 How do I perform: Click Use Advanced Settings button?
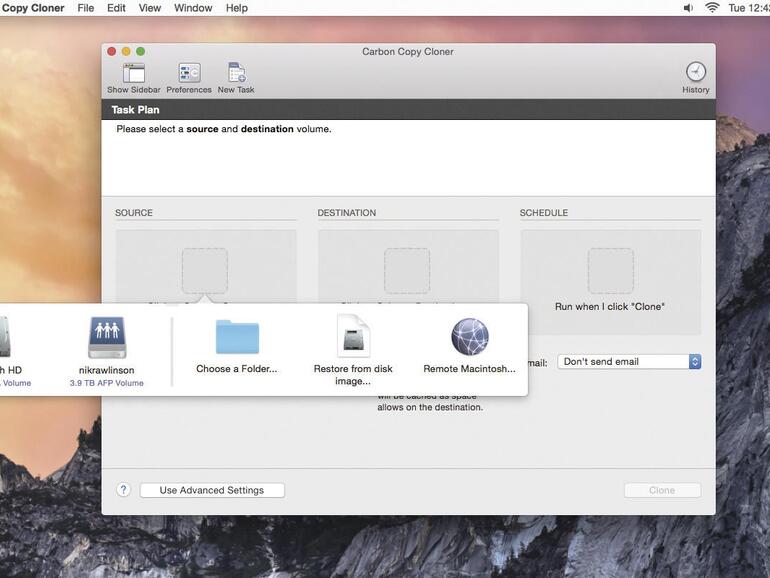pyautogui.click(x=212, y=490)
